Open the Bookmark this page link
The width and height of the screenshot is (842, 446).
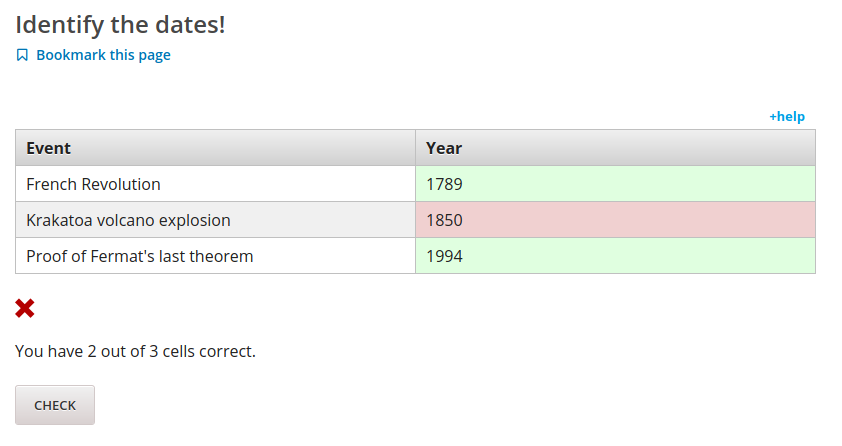point(103,55)
